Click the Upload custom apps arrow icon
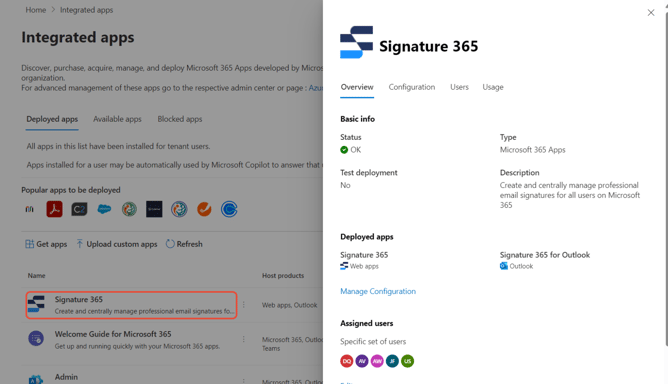 (80, 244)
